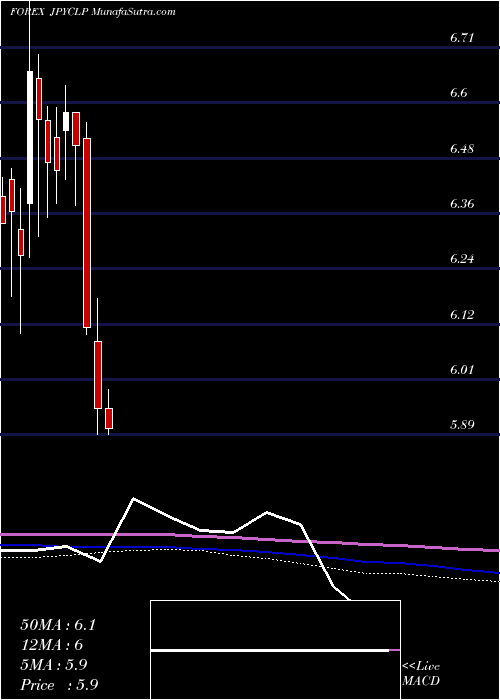
Task: Click the last small red candlestick near 5.89
Action: (x=109, y=418)
